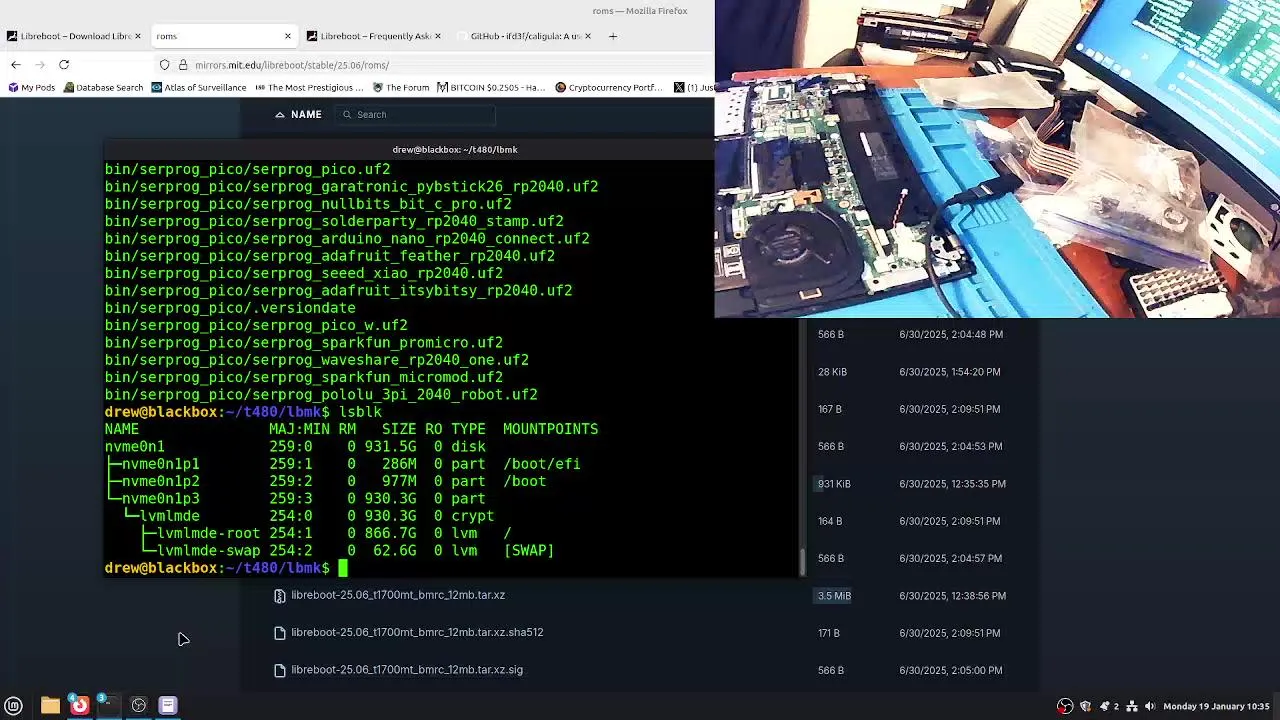This screenshot has height=720, width=1280.
Task: Click the terminal title drew@blackbox: ~/t480/lbmk
Action: (x=455, y=149)
